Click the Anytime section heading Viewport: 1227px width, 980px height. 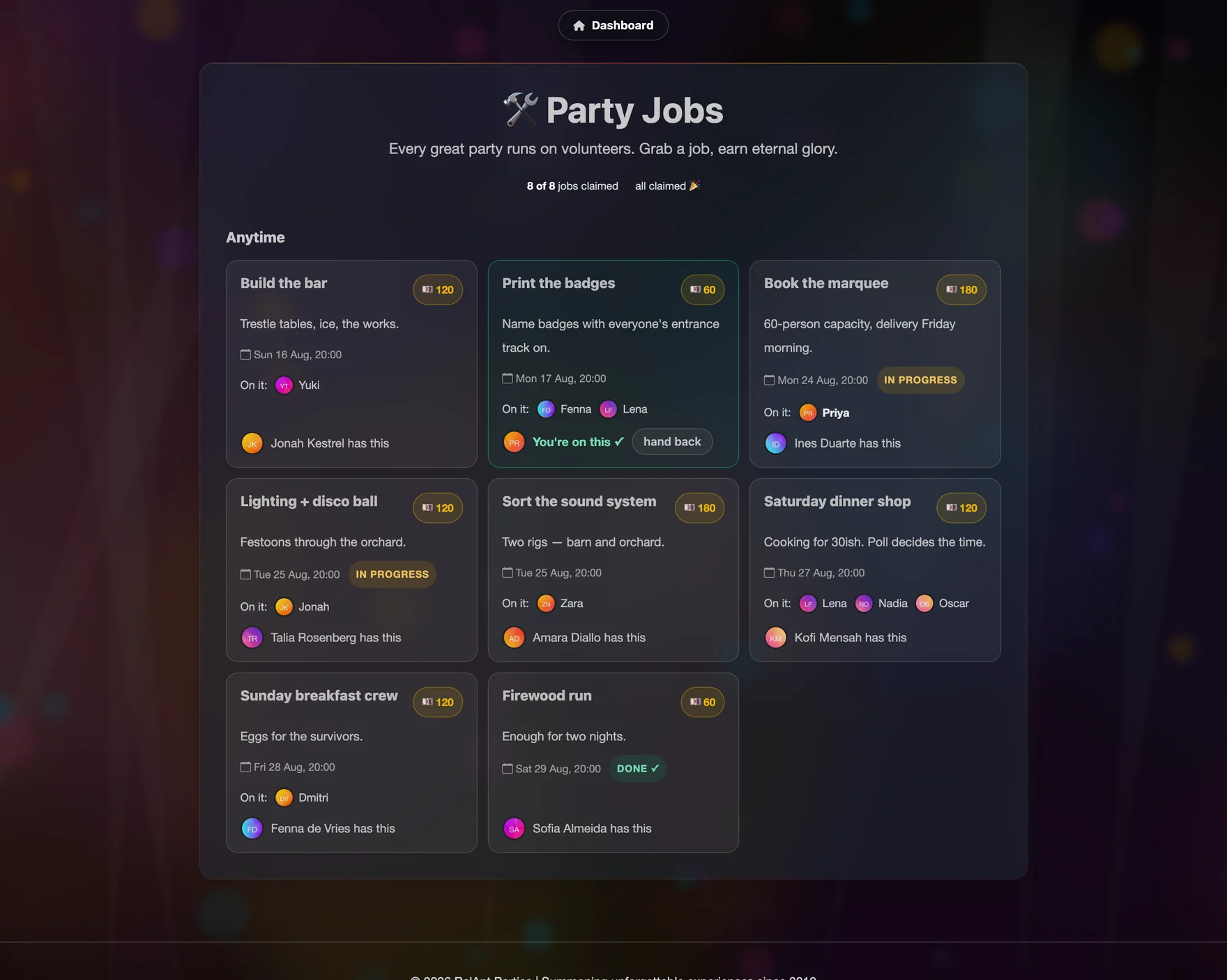[x=255, y=238]
